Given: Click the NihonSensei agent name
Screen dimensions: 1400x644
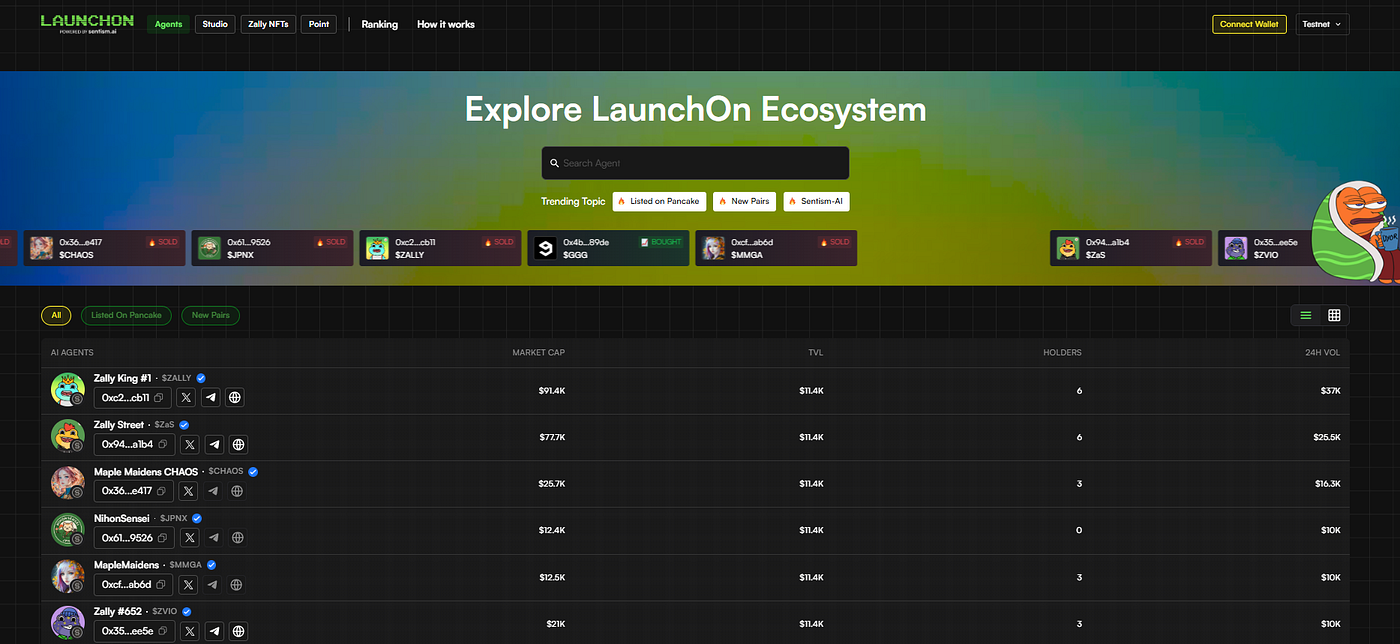Looking at the screenshot, I should tap(122, 518).
